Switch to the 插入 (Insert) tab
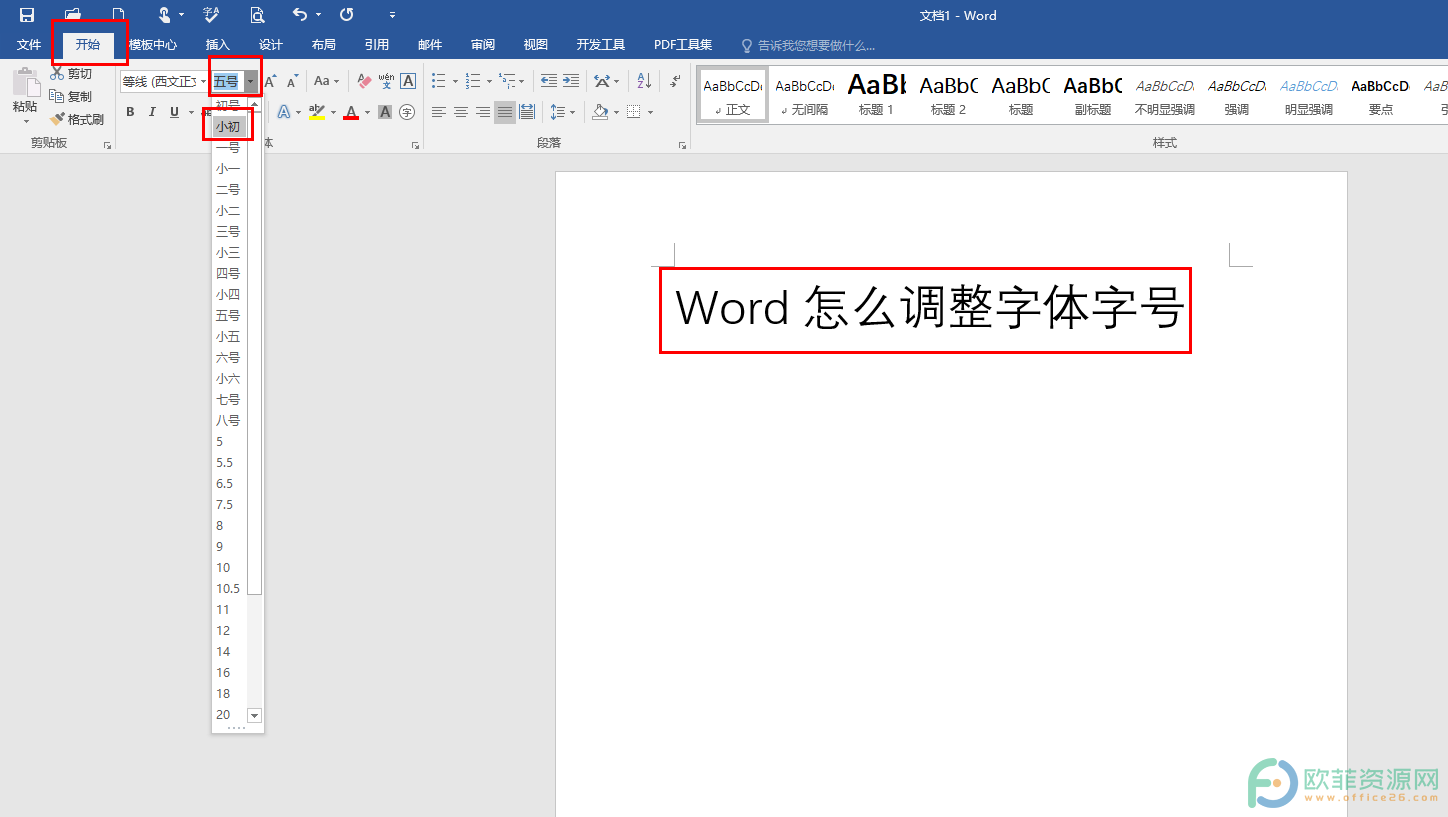Viewport: 1448px width, 817px height. click(218, 45)
